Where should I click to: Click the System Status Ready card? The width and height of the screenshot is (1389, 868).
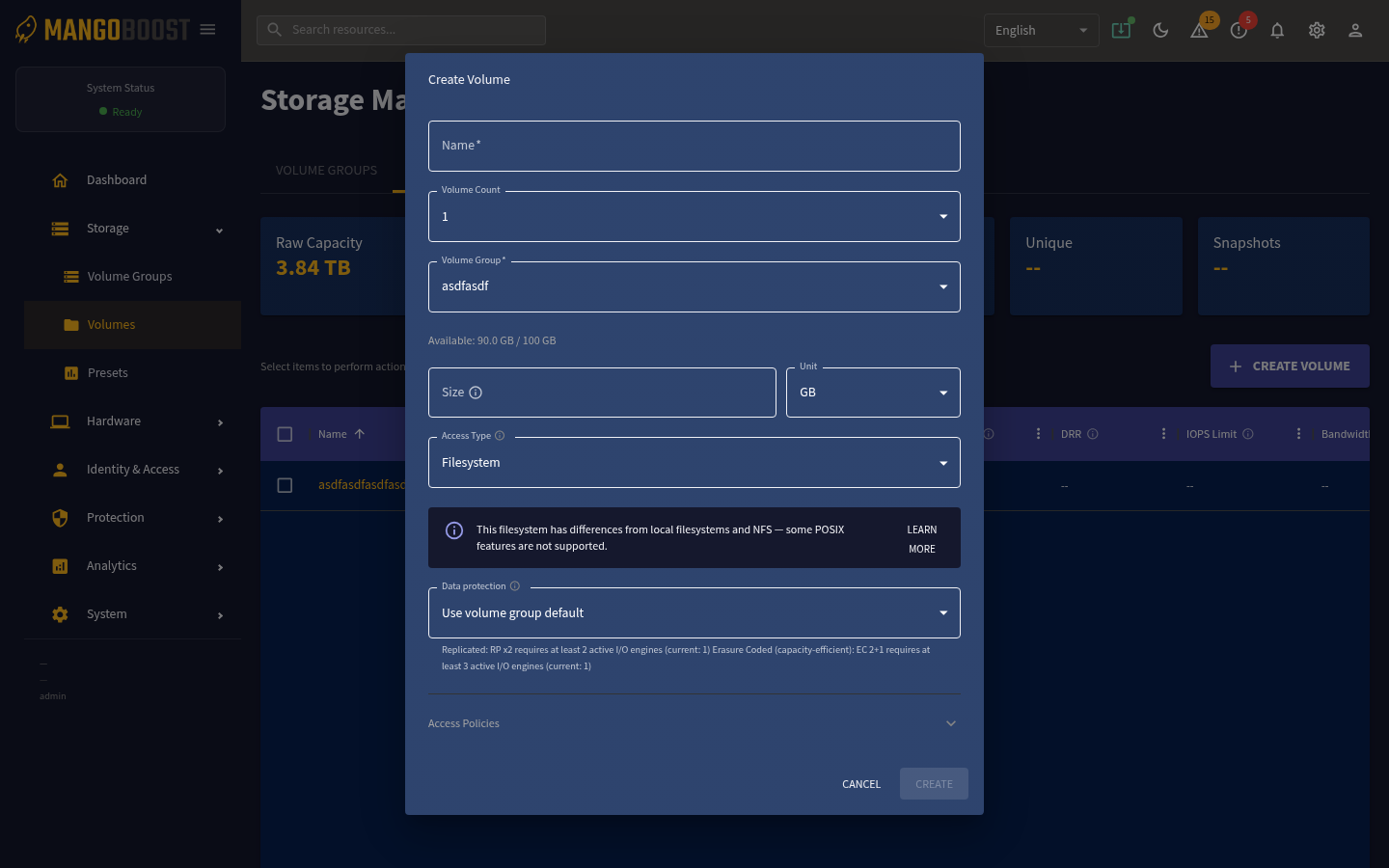121,99
